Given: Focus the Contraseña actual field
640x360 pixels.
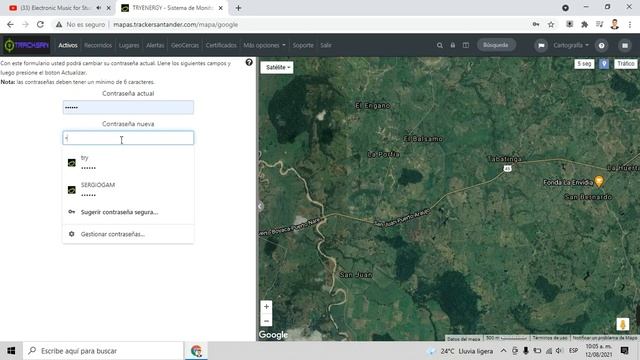Looking at the screenshot, I should pos(128,107).
